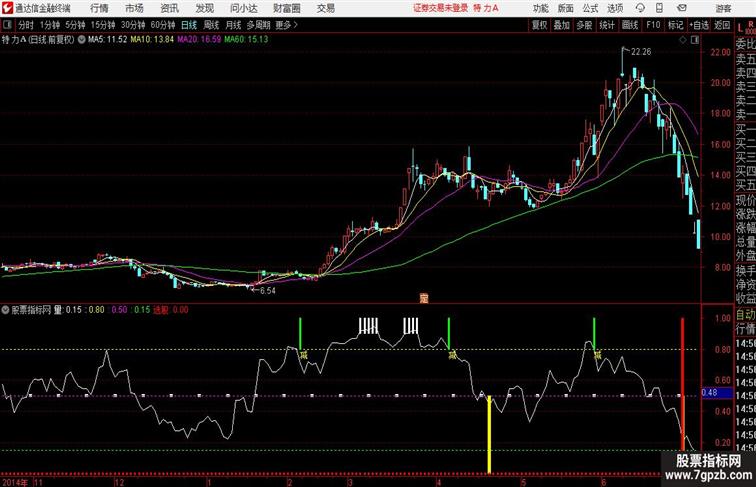756x487 pixels.
Task: Open the 功能 menu
Action: click(540, 8)
